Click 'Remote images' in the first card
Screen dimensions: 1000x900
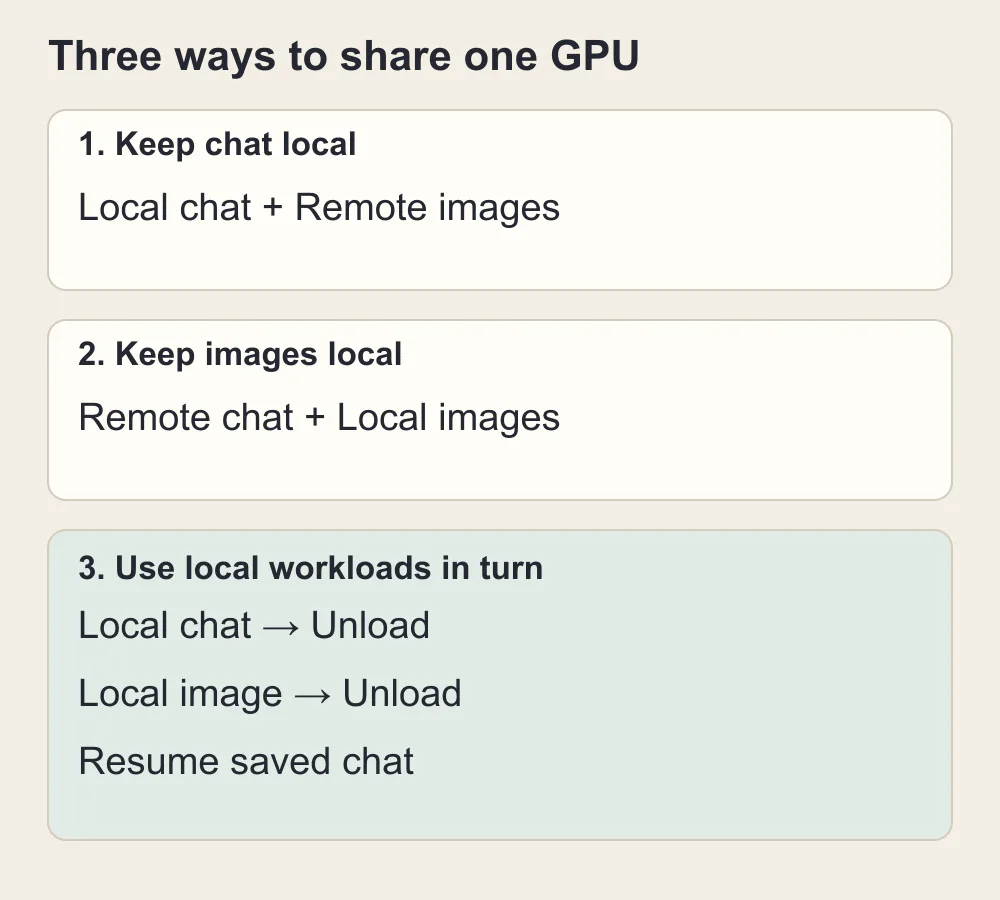(427, 208)
